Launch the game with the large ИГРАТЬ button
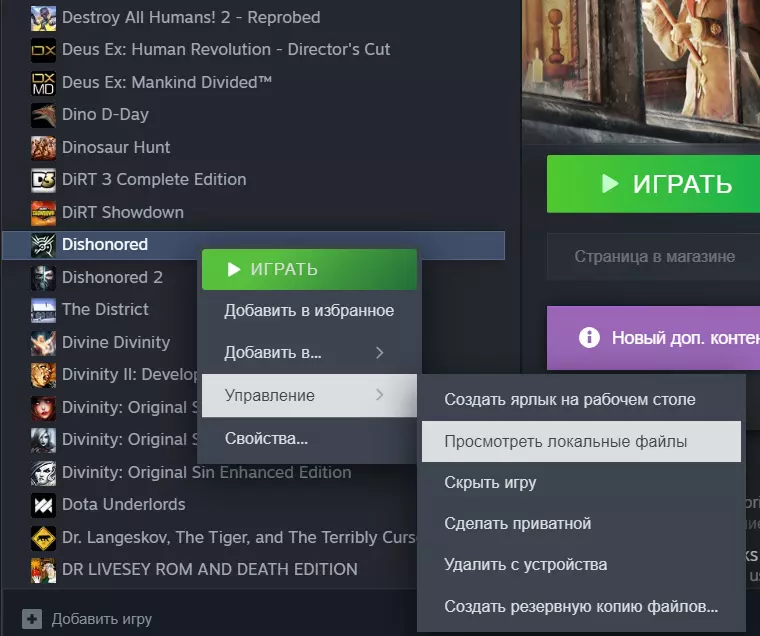 pyautogui.click(x=653, y=184)
